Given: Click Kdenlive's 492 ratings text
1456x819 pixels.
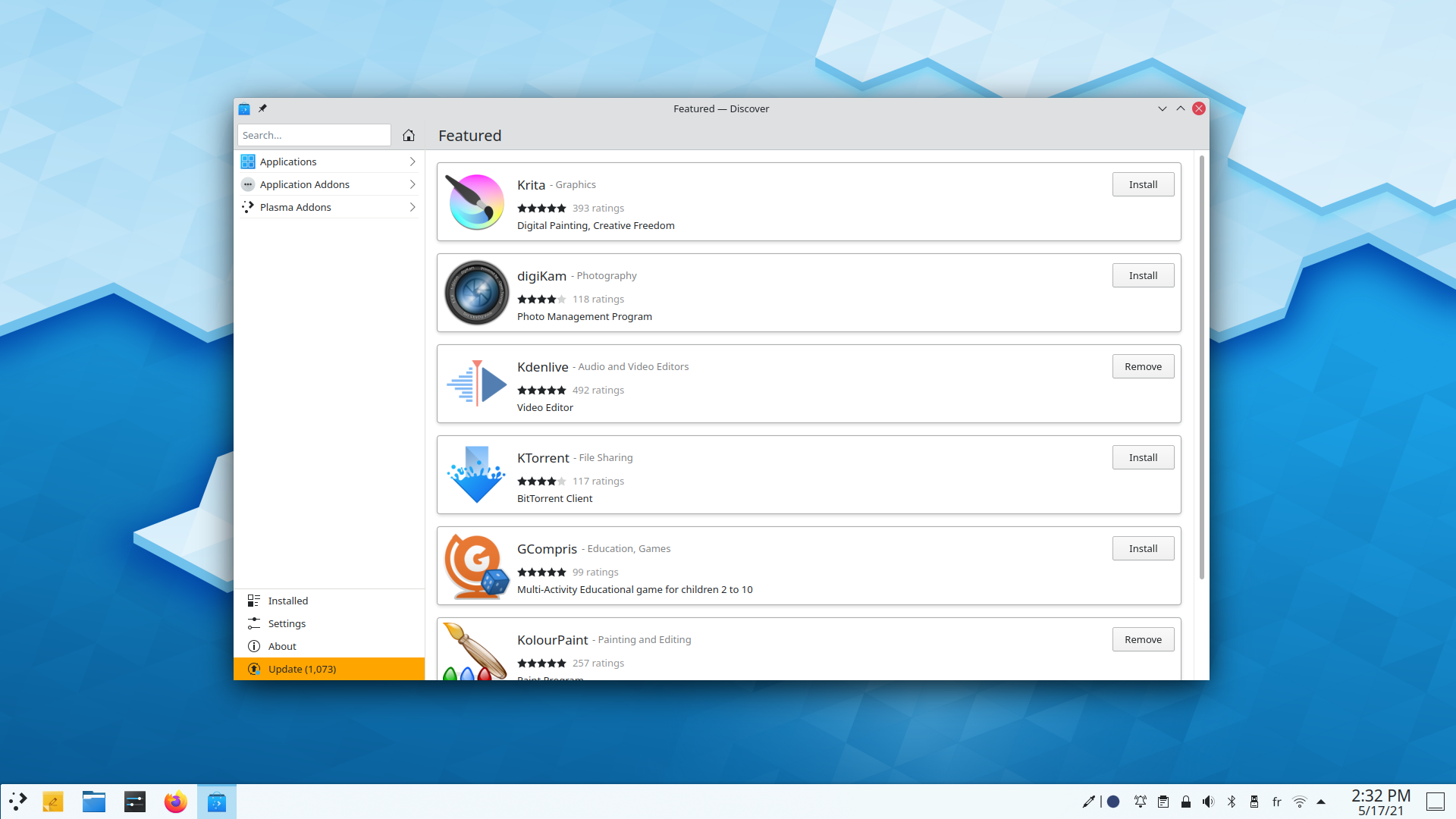Looking at the screenshot, I should point(598,390).
